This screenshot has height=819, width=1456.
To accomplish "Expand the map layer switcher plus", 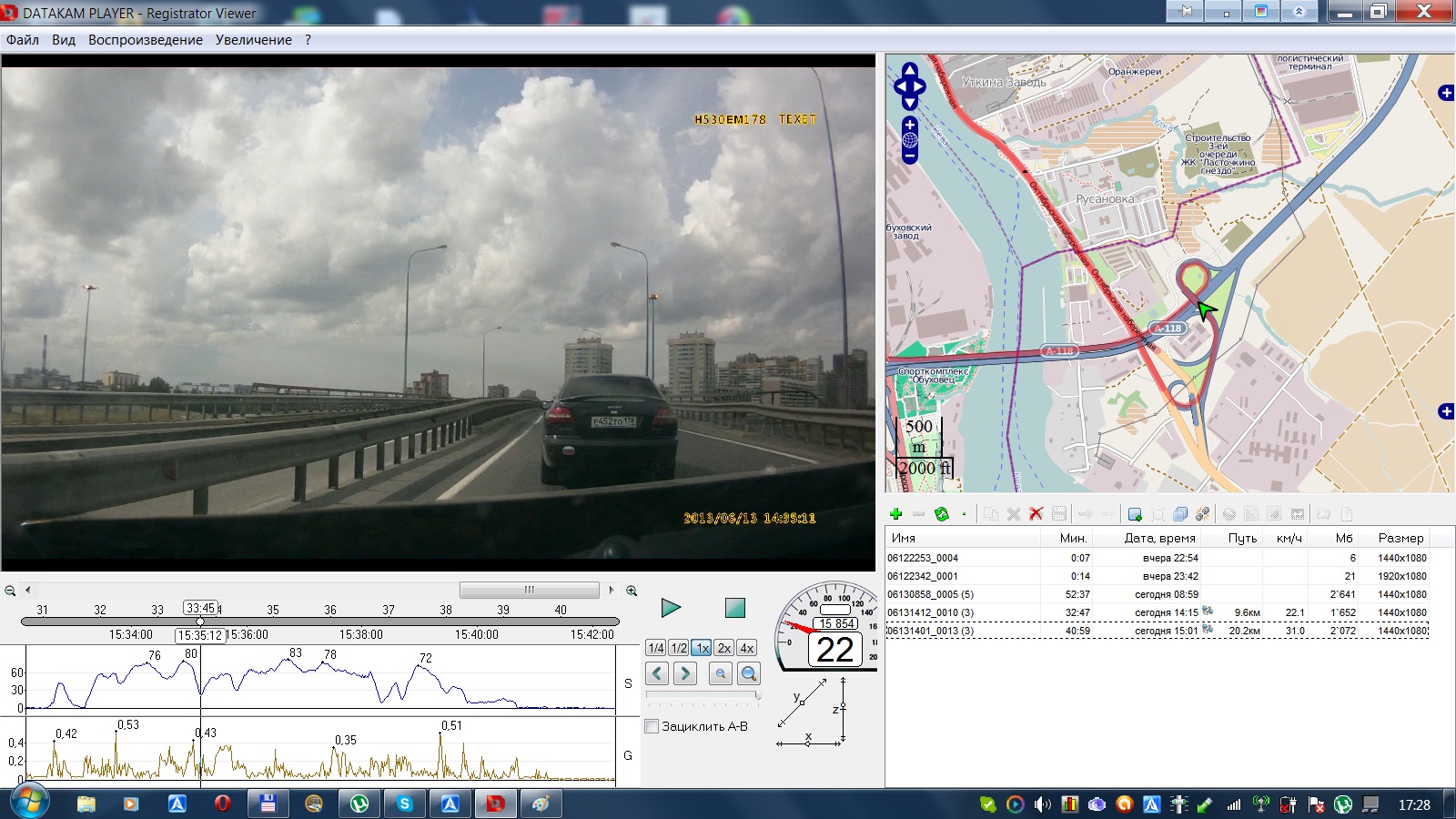I will tap(1445, 93).
